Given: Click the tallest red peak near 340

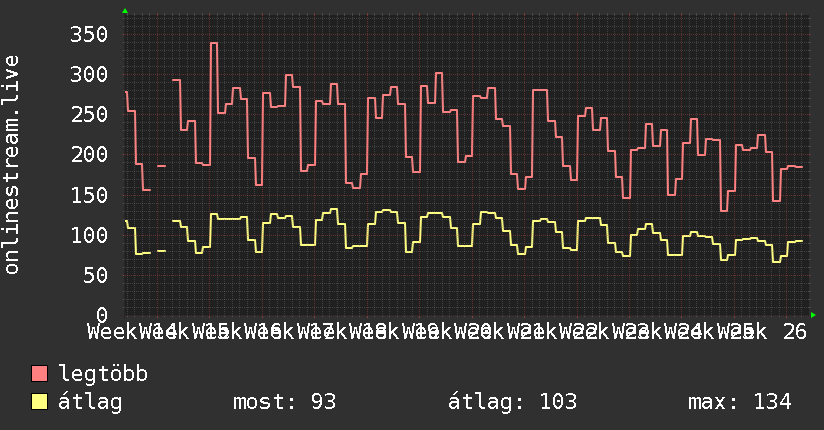Looking at the screenshot, I should 213,43.
